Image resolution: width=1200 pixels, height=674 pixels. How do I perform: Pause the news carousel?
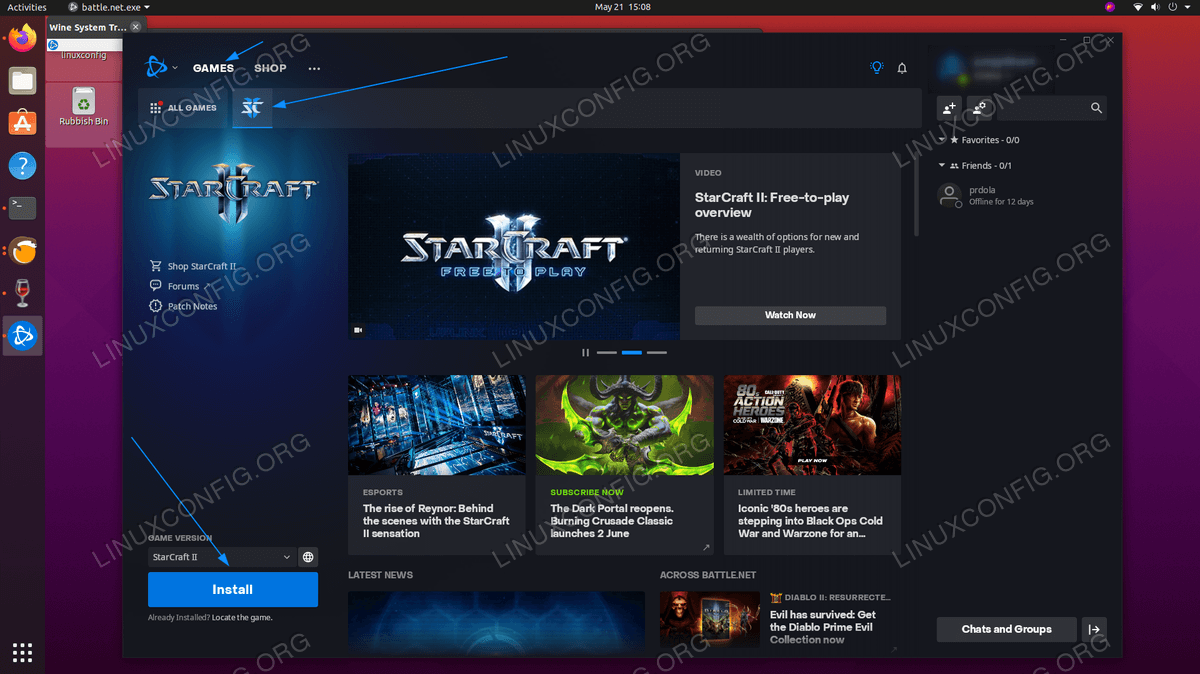click(586, 353)
